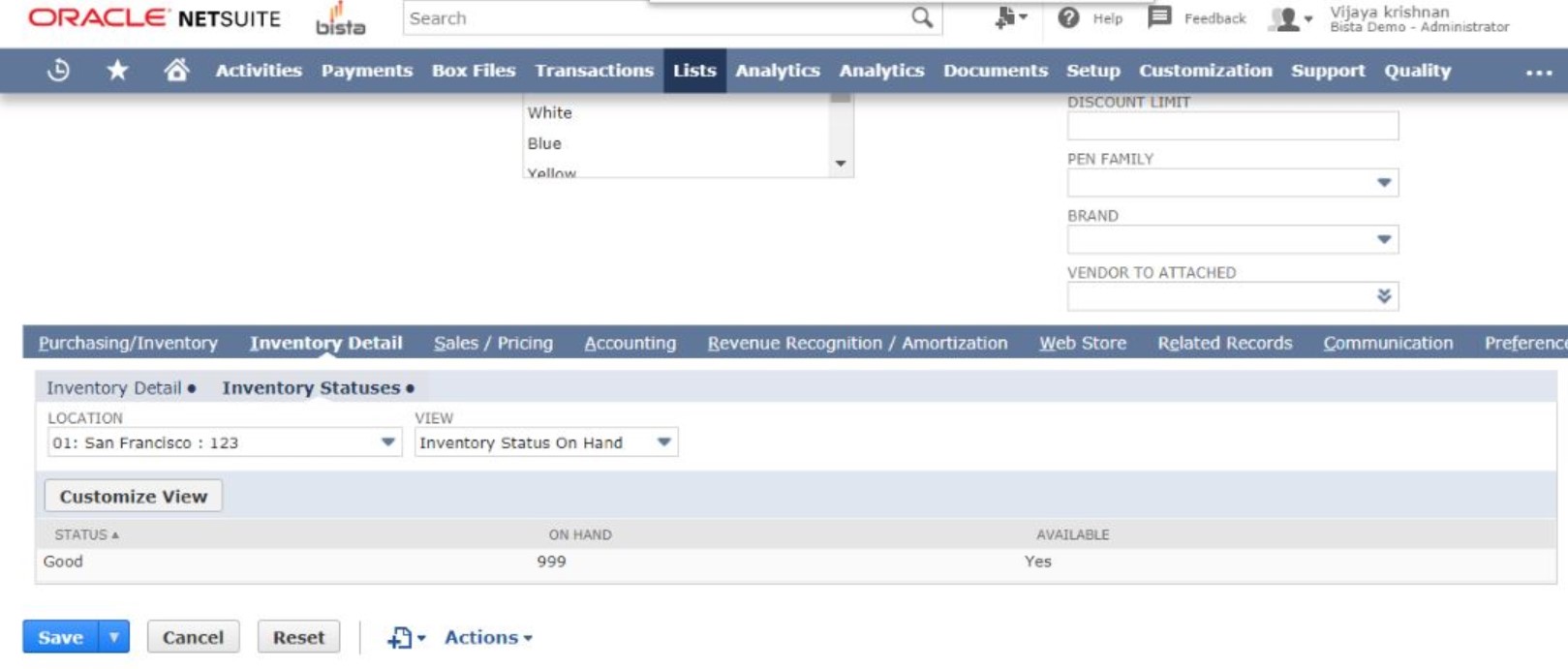This screenshot has height=669, width=1568.
Task: Click the search magnifier icon
Action: pos(922,18)
